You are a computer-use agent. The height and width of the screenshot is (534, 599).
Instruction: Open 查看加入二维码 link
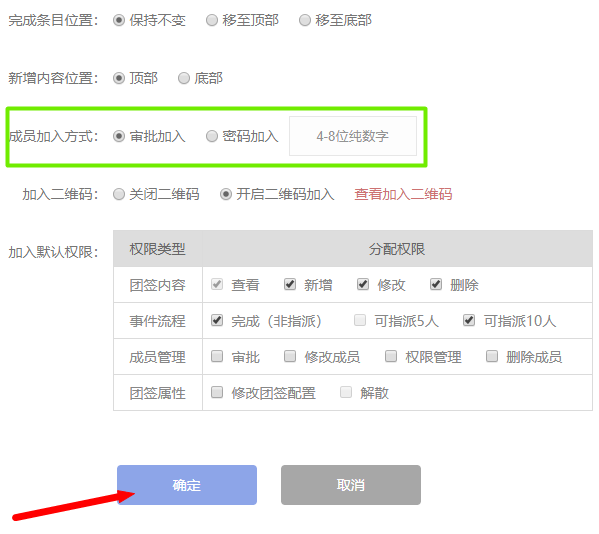[x=403, y=194]
